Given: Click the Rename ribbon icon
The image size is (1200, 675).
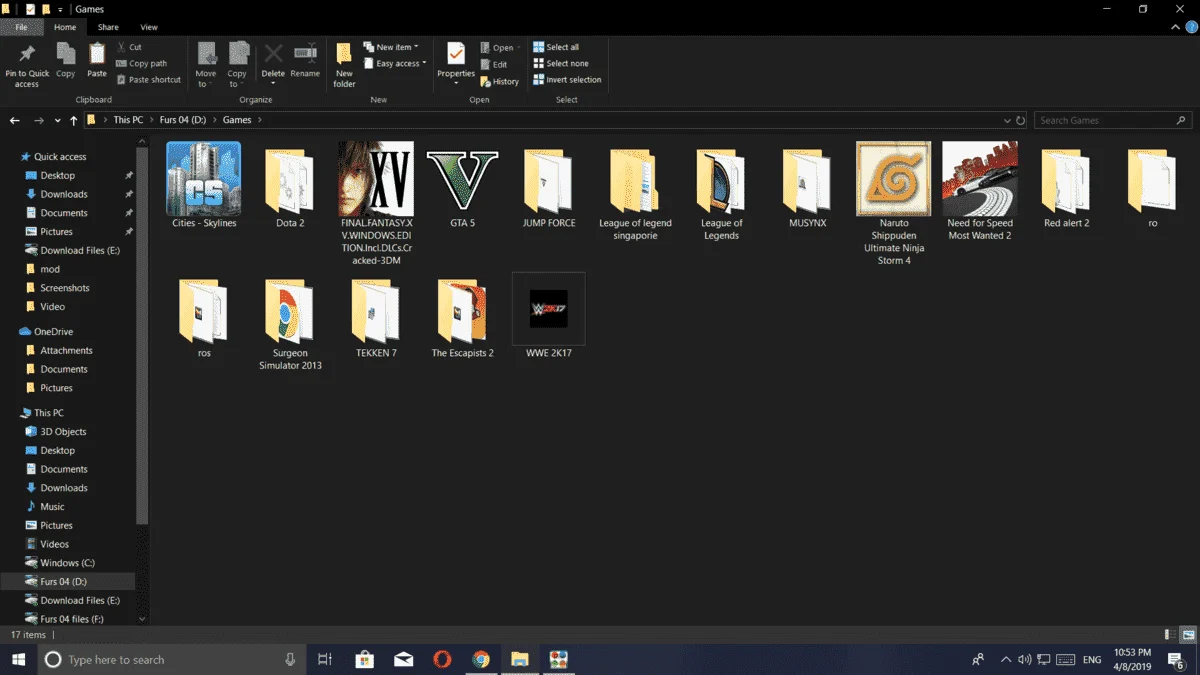Looking at the screenshot, I should pos(305,60).
